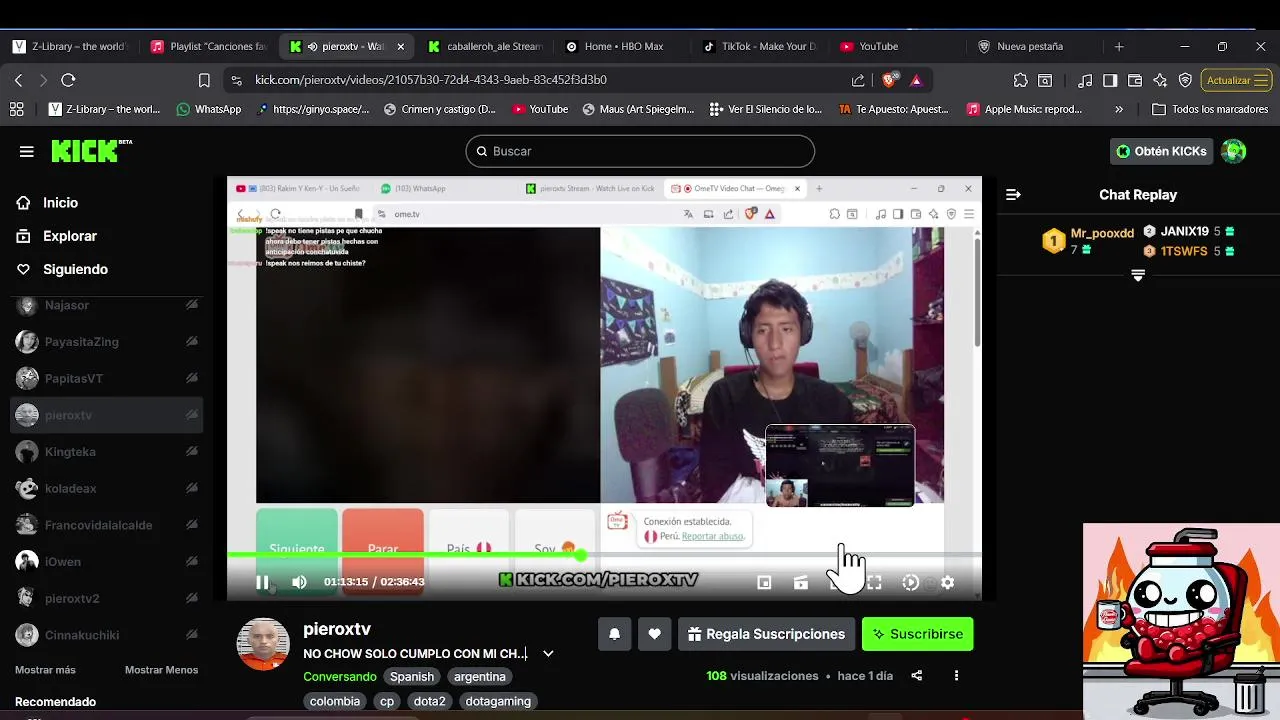Show hidden bookmarks with the double chevron
This screenshot has width=1280, height=720.
1118,109
